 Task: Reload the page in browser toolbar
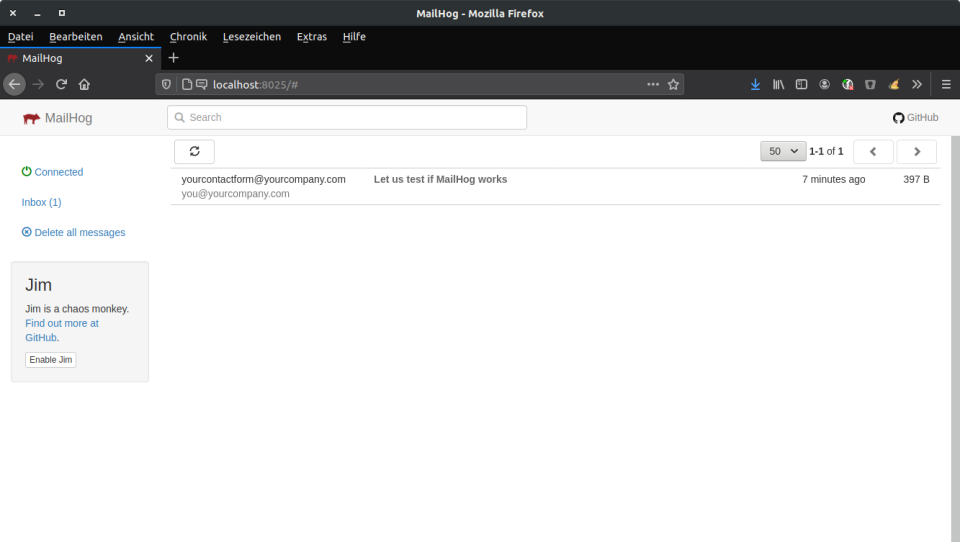pos(62,85)
